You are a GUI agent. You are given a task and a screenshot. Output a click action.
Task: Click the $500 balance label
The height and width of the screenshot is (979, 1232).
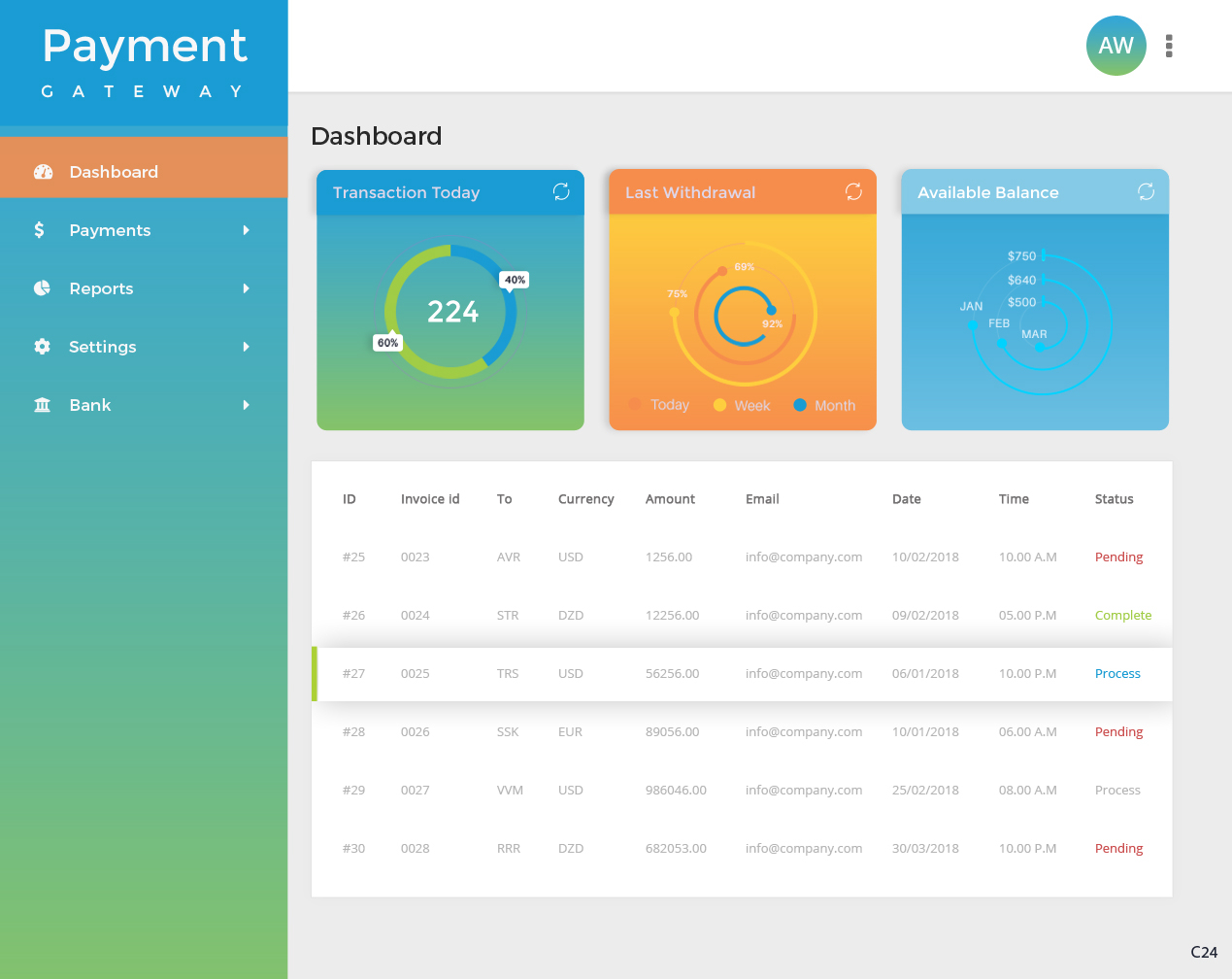tap(1021, 302)
